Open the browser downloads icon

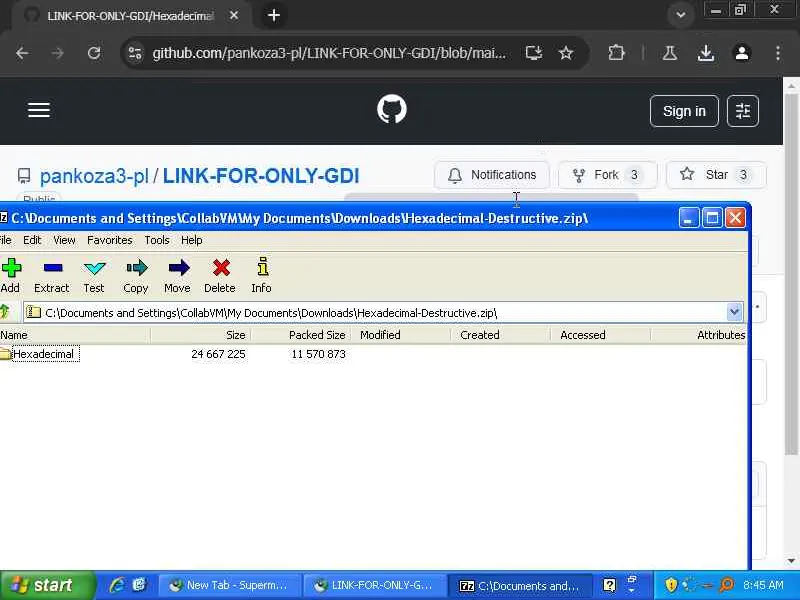click(706, 53)
